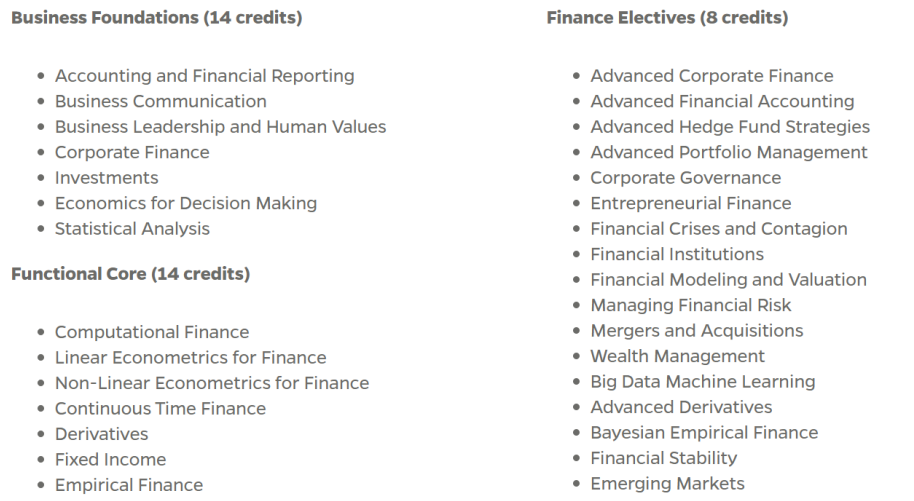This screenshot has width=914, height=501.
Task: Select the Statistical Analysis course
Action: tap(132, 229)
